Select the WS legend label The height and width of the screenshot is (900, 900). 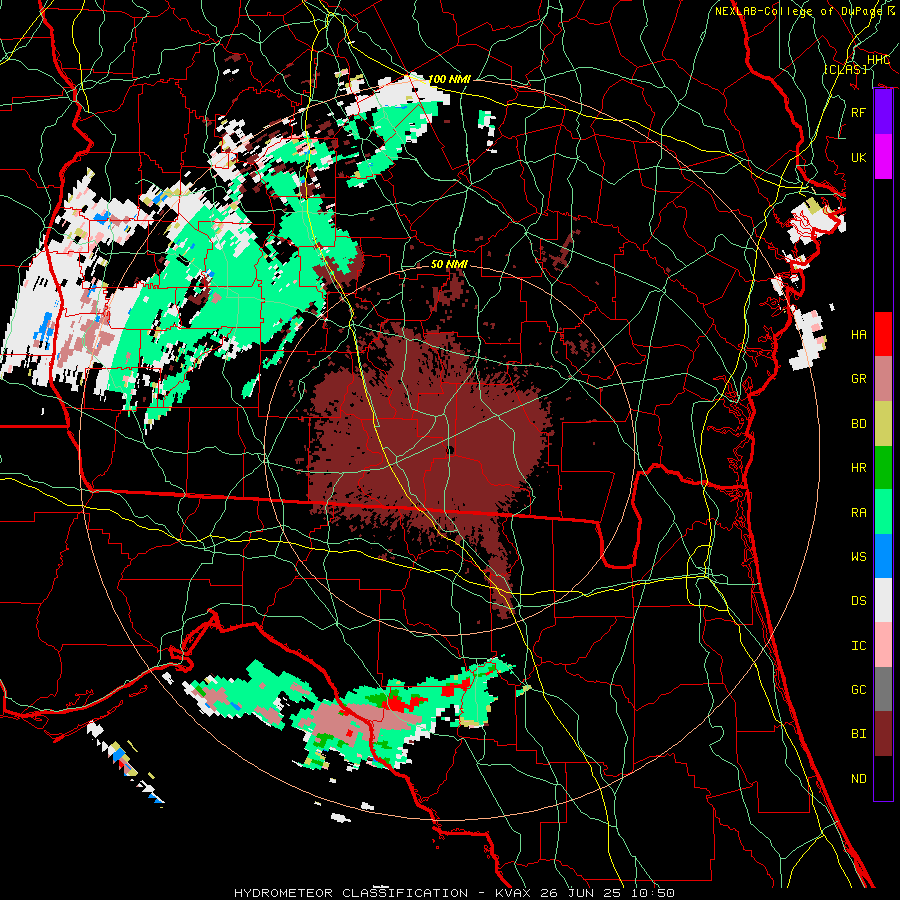[859, 557]
